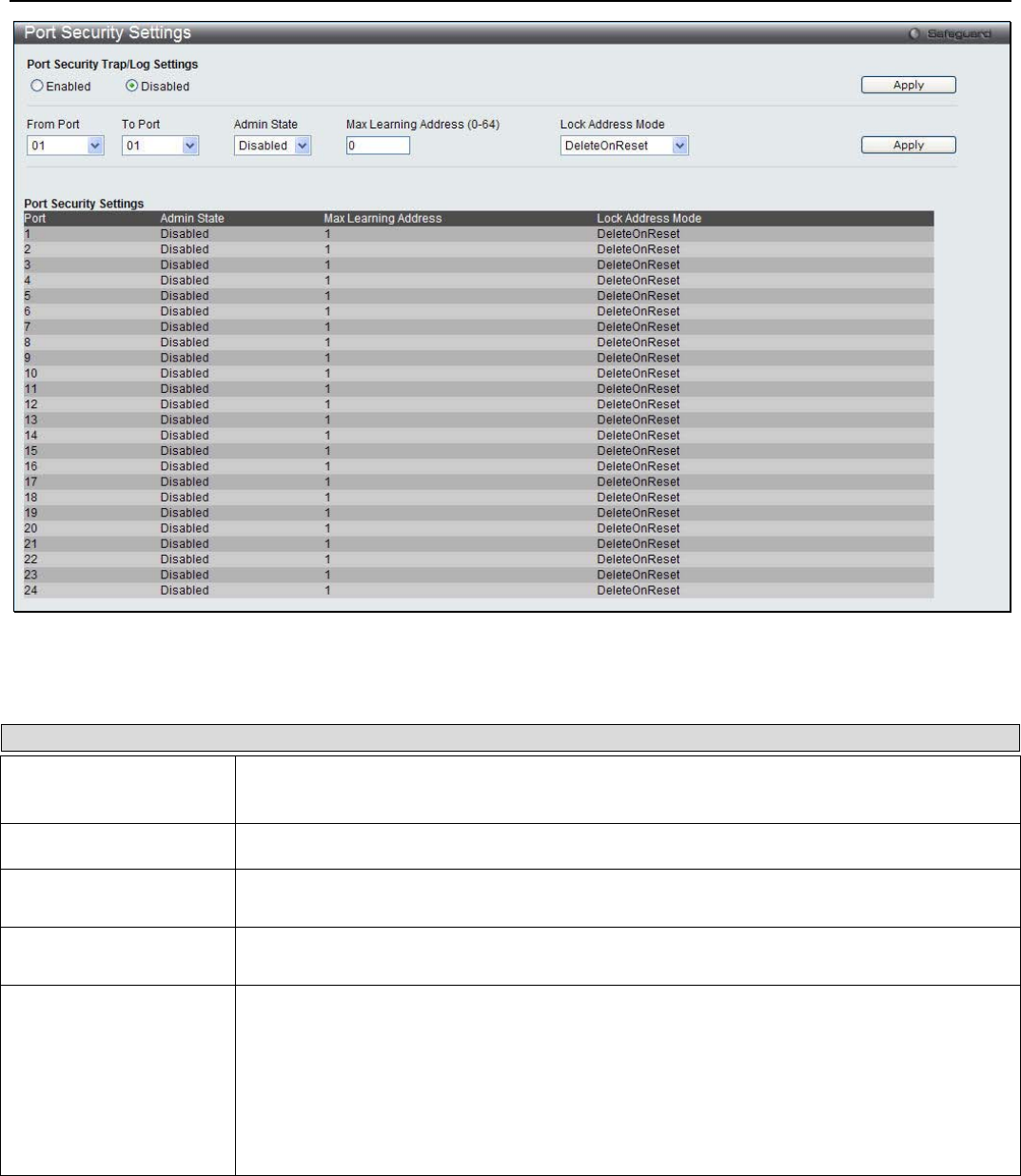The width and height of the screenshot is (1021, 1176).
Task: Apply the port range security settings
Action: [908, 145]
